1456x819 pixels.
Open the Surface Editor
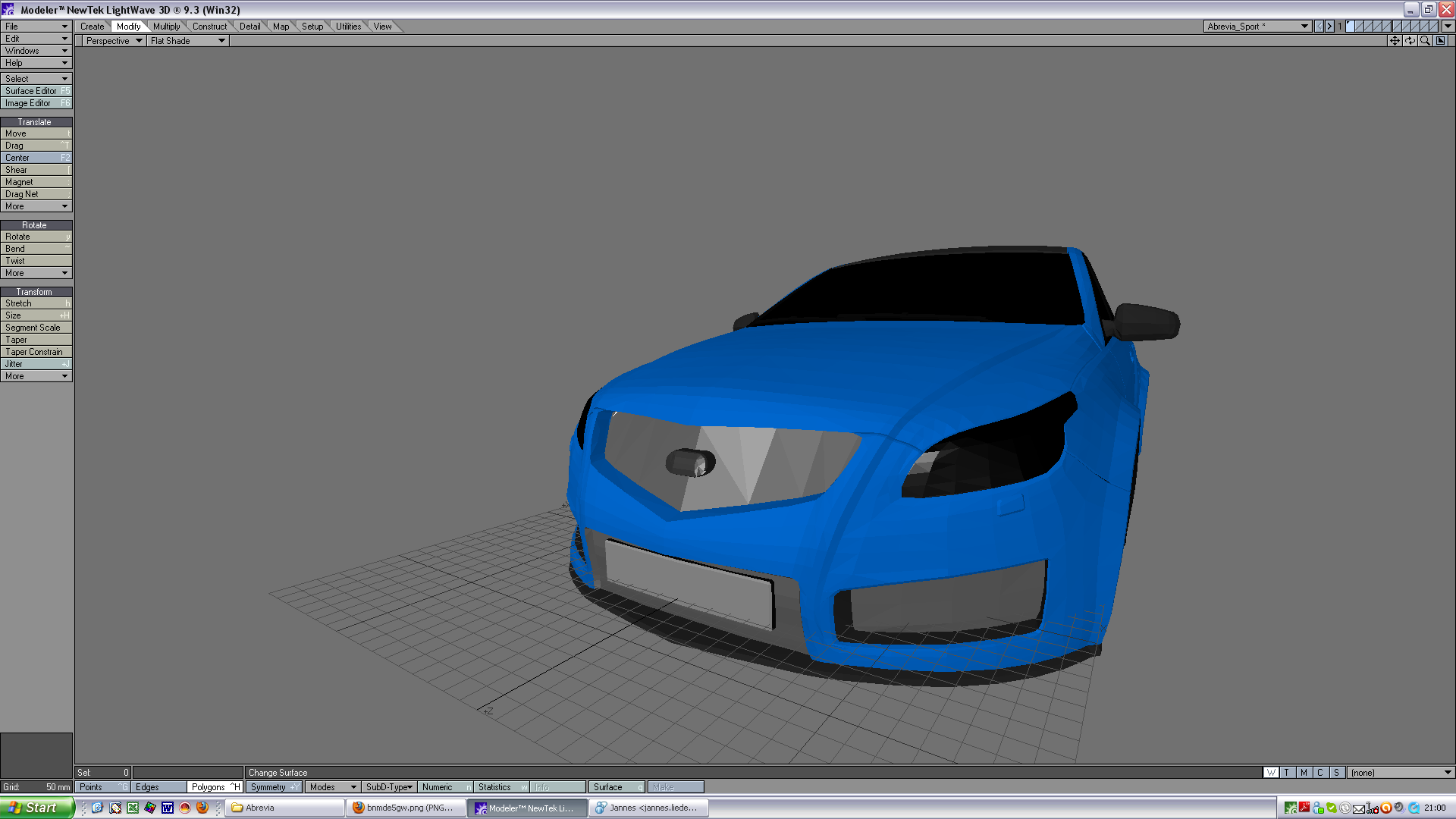pyautogui.click(x=36, y=91)
